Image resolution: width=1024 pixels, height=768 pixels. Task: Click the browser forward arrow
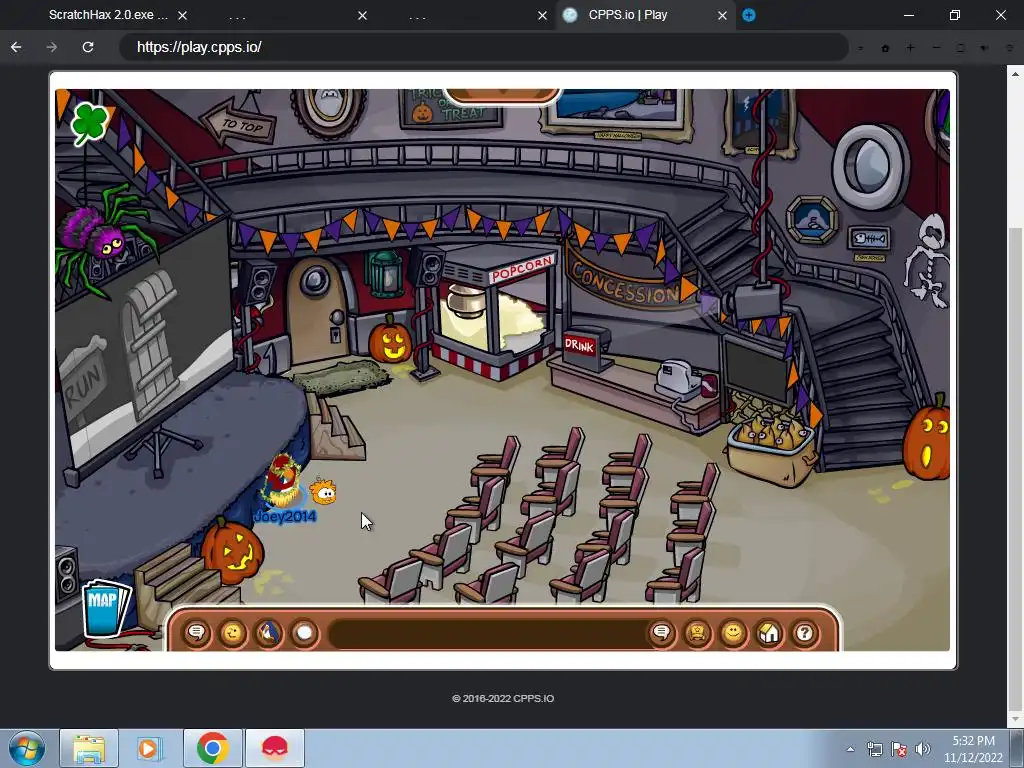pos(52,47)
